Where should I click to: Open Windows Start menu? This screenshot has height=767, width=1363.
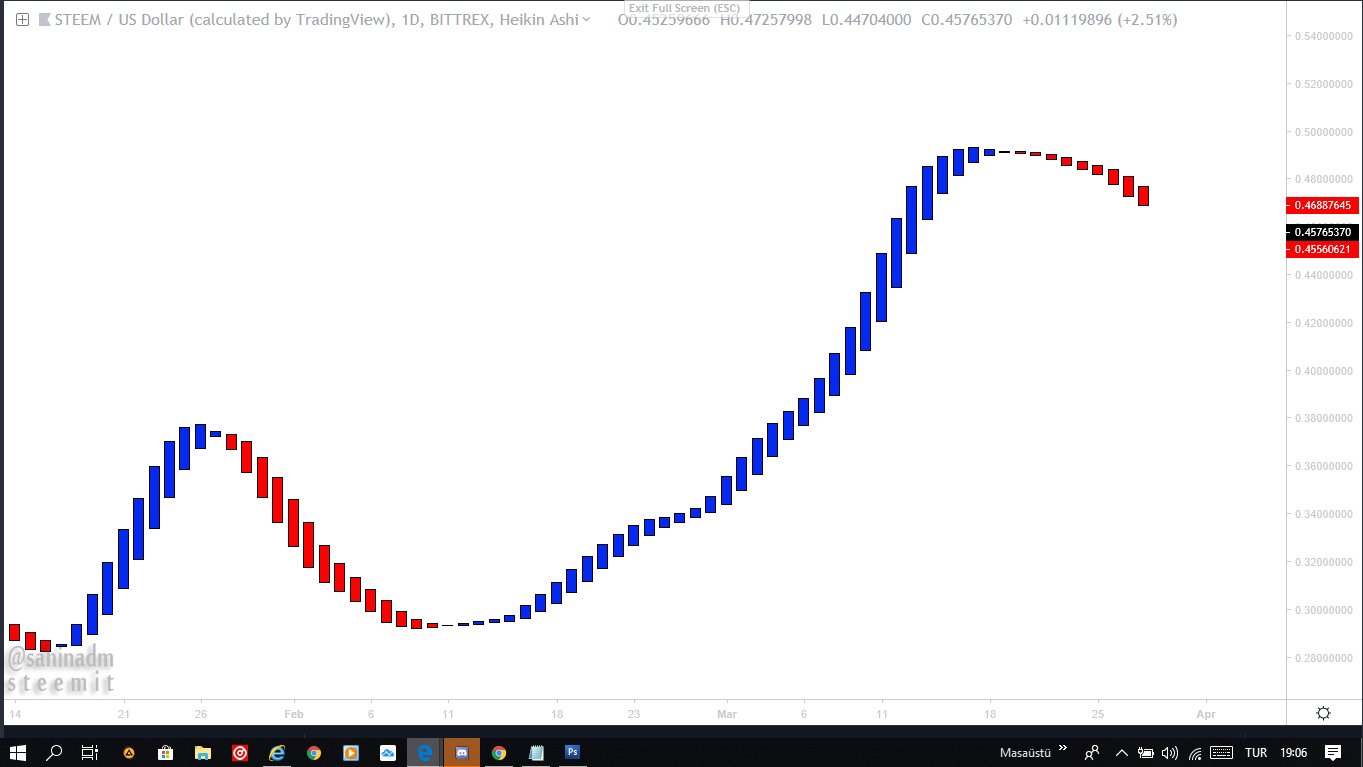click(19, 752)
